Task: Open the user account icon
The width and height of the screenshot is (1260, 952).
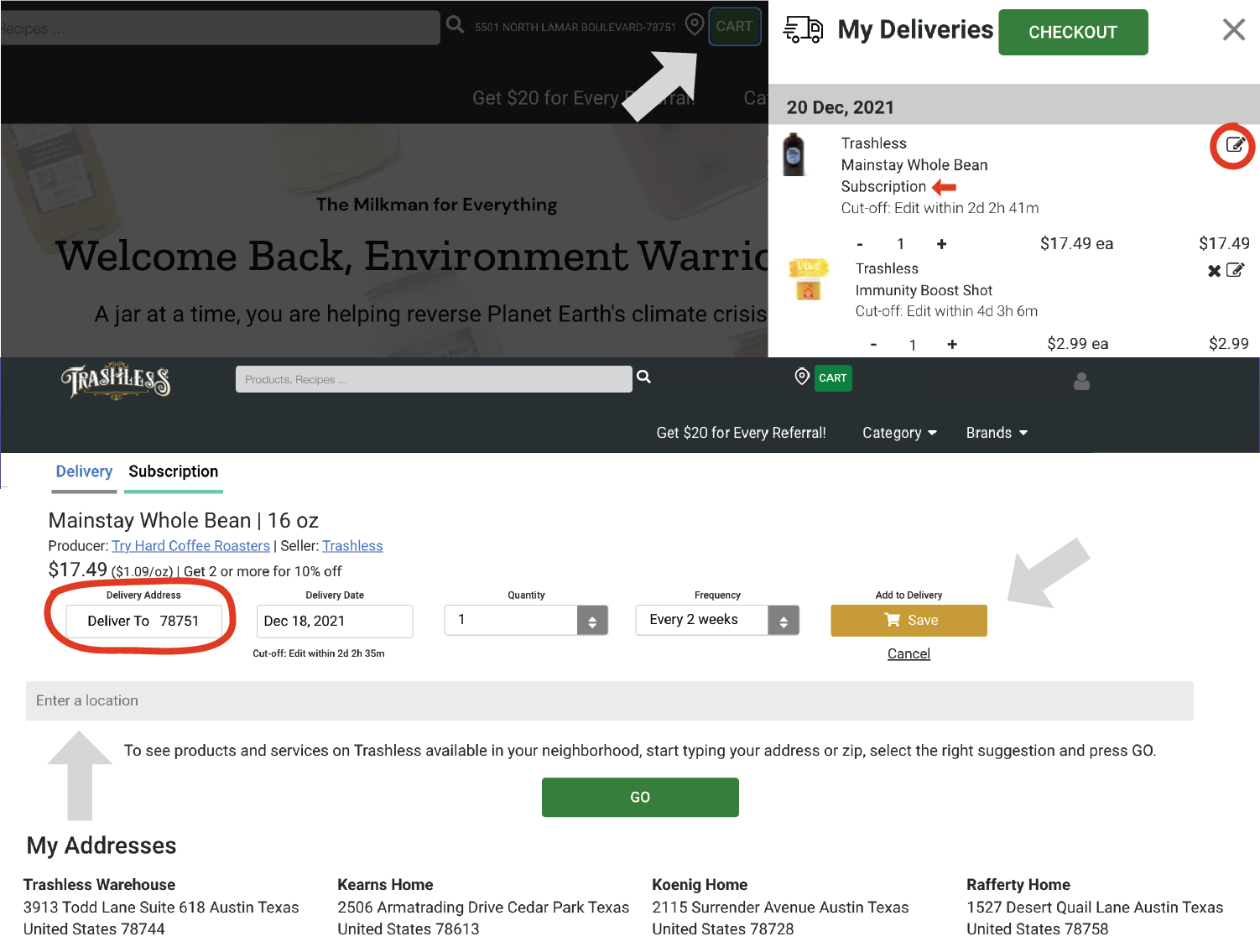Action: 1081,382
